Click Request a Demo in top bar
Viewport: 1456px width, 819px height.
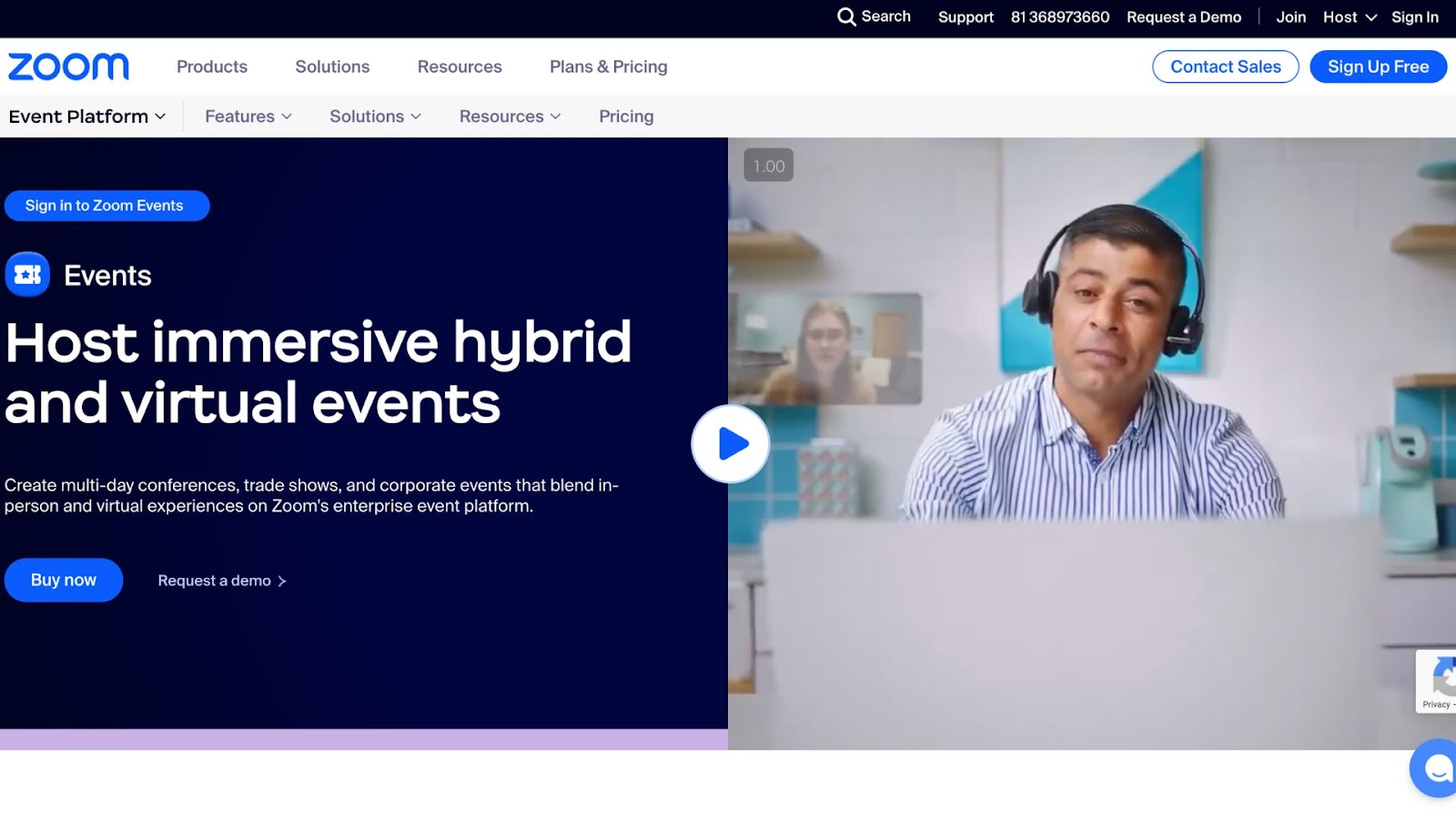pos(1184,17)
